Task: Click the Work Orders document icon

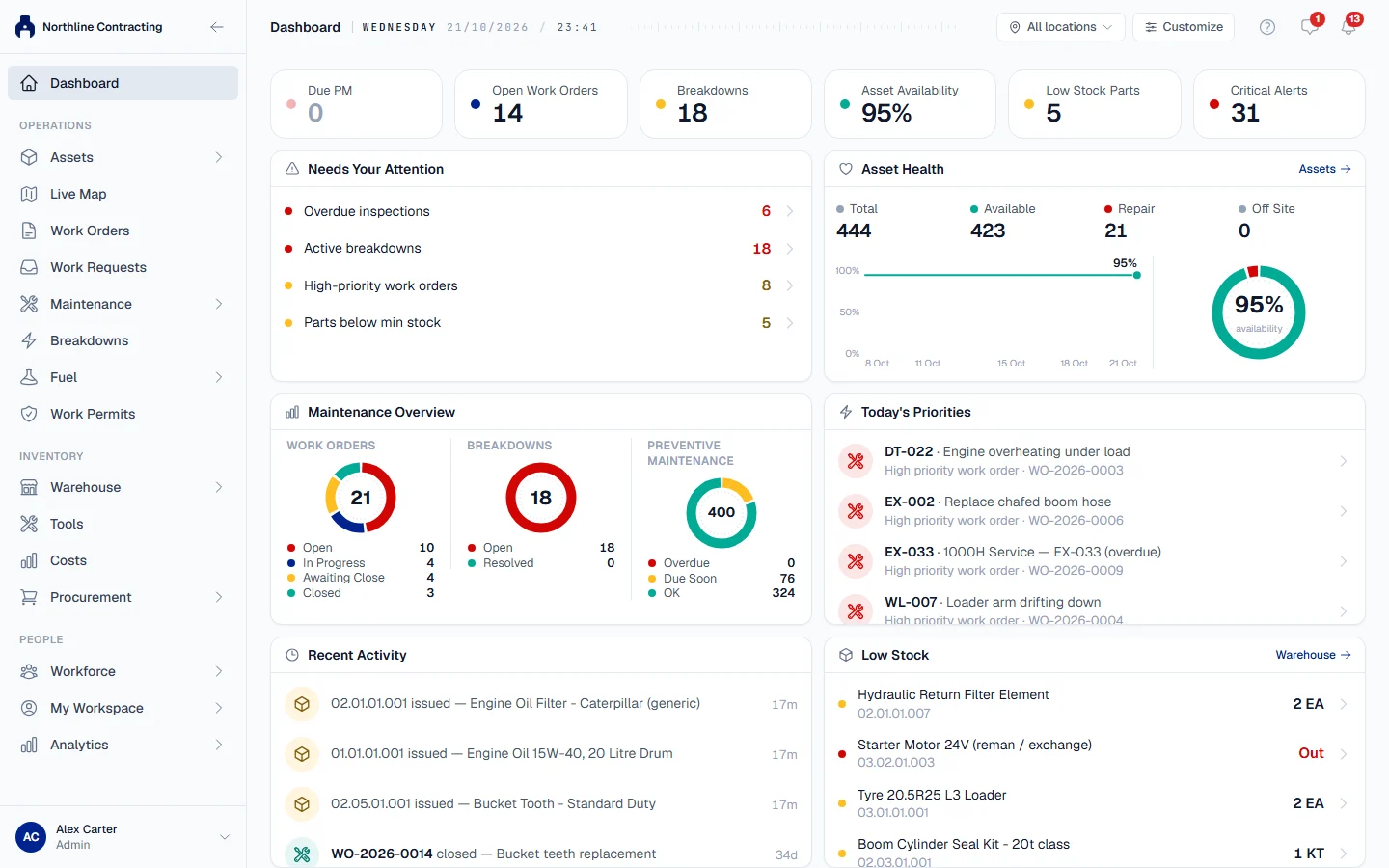Action: tap(29, 231)
